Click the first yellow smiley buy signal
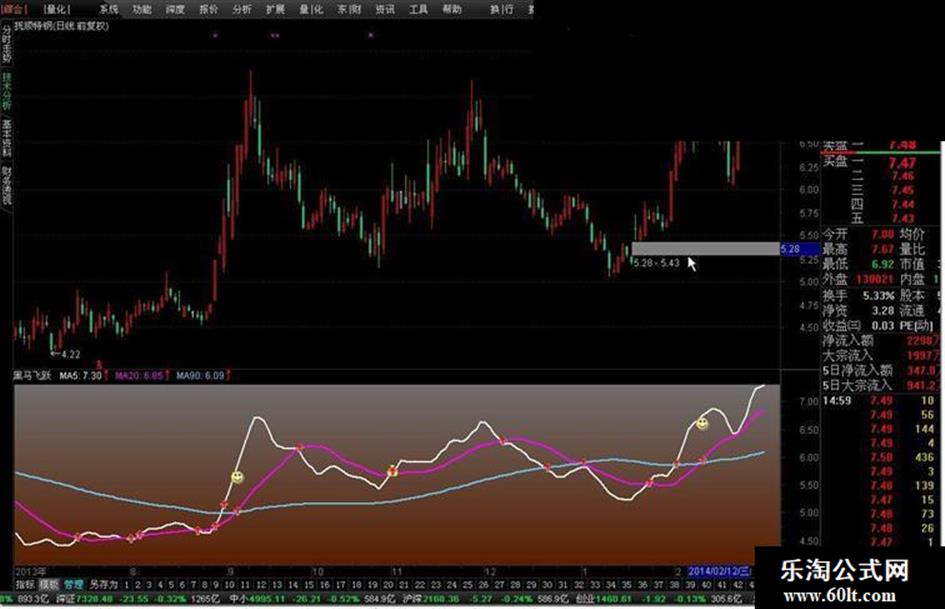 (x=237, y=478)
